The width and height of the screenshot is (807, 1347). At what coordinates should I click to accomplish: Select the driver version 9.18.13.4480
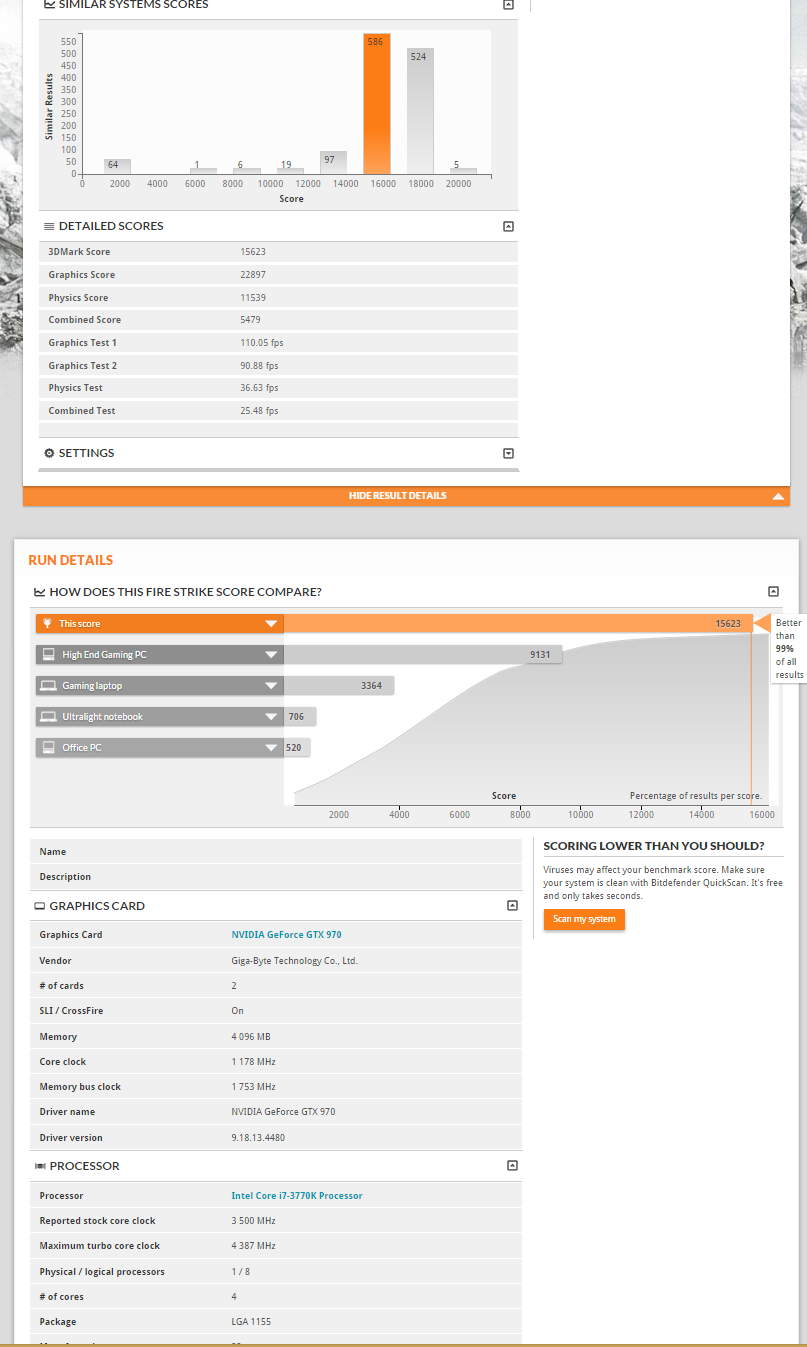(258, 1138)
